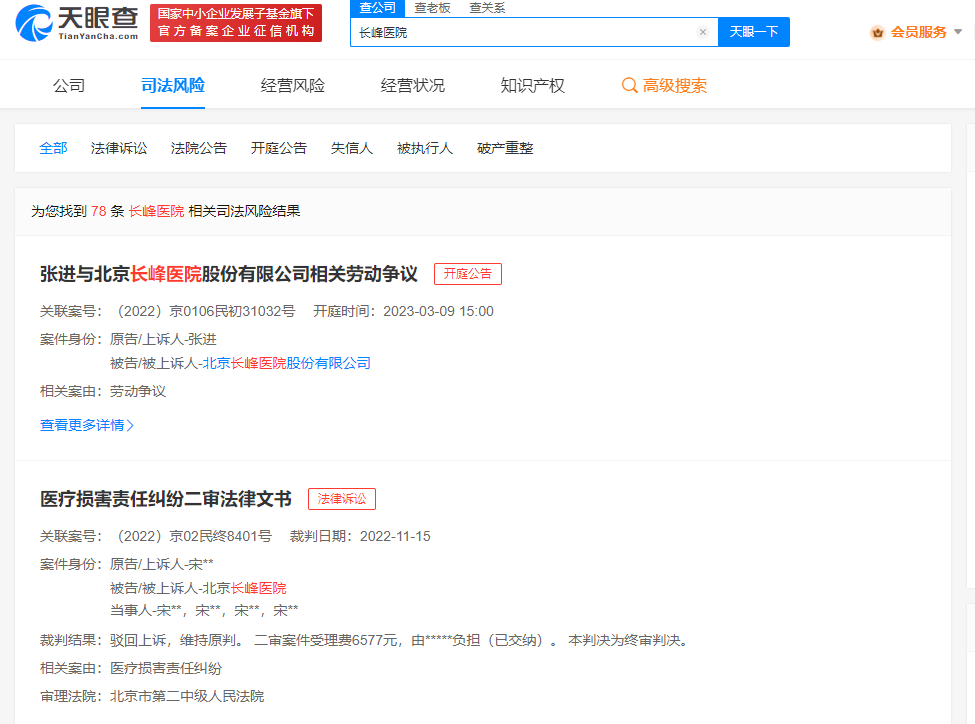
Task: Filter results by 失信人
Action: point(351,147)
